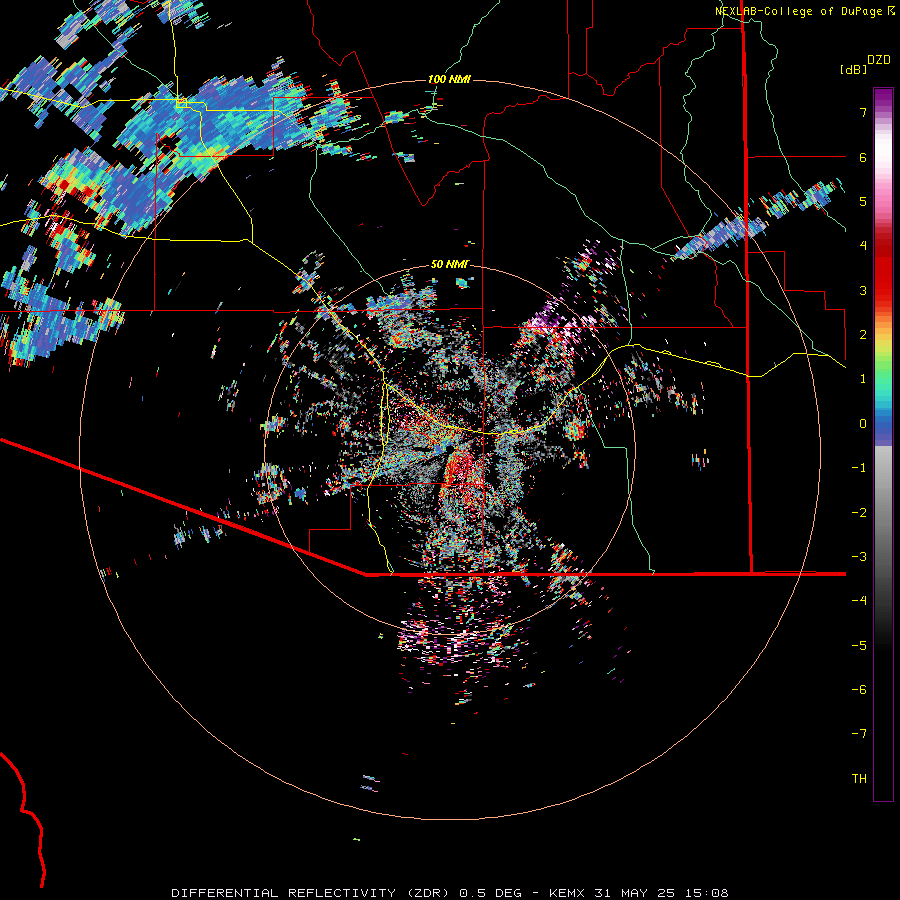
Task: Click the scale value "-2" on the legend
Action: point(859,513)
